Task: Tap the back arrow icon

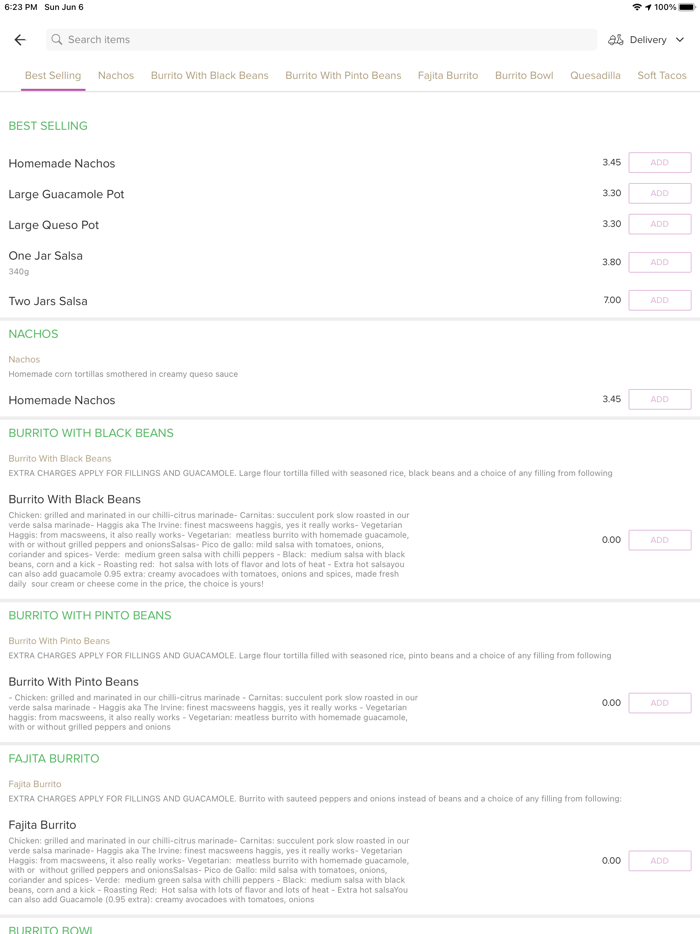Action: click(20, 40)
